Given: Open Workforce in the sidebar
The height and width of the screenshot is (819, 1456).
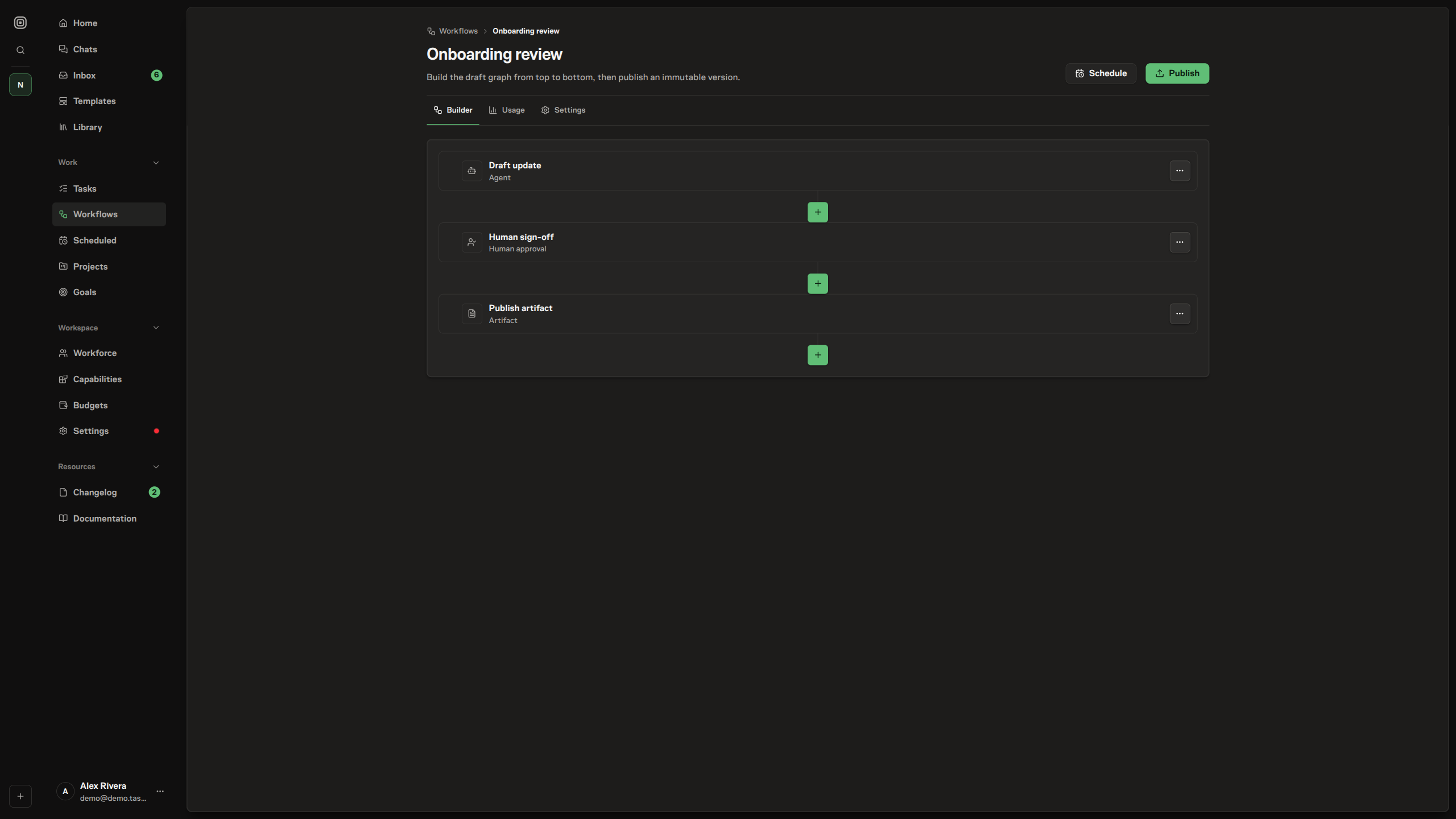Looking at the screenshot, I should (x=109, y=353).
